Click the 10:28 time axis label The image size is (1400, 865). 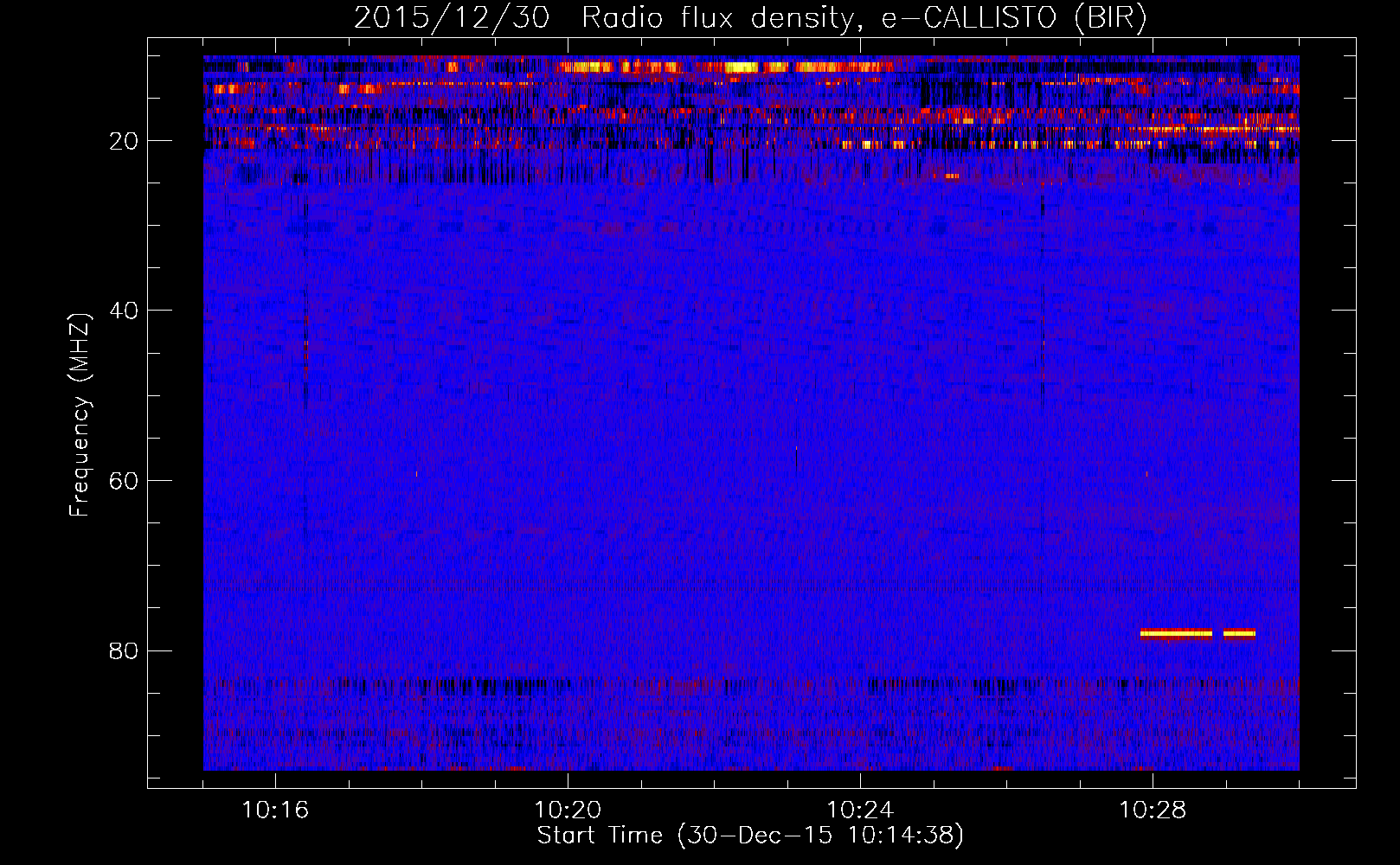coord(1153,811)
